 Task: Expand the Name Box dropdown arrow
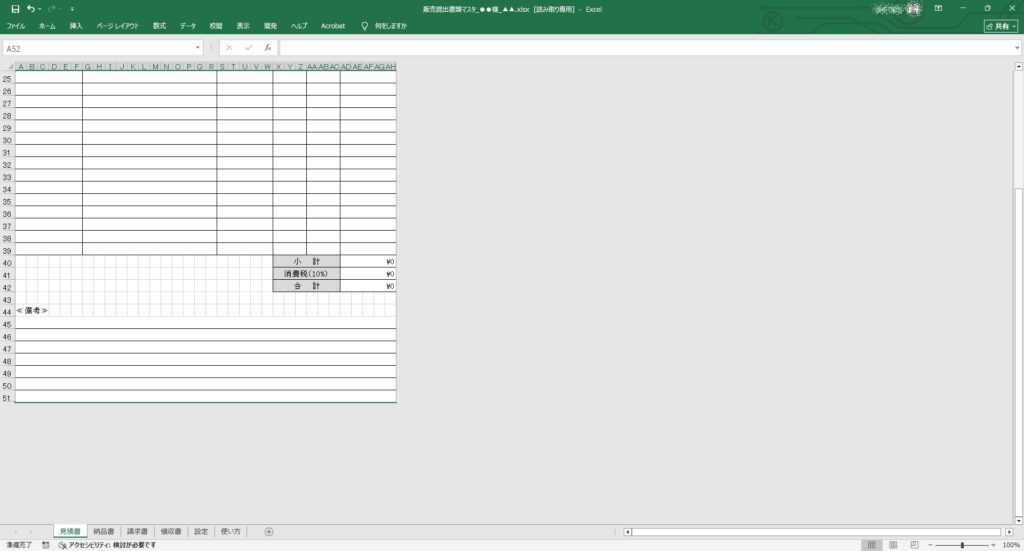pyautogui.click(x=197, y=48)
